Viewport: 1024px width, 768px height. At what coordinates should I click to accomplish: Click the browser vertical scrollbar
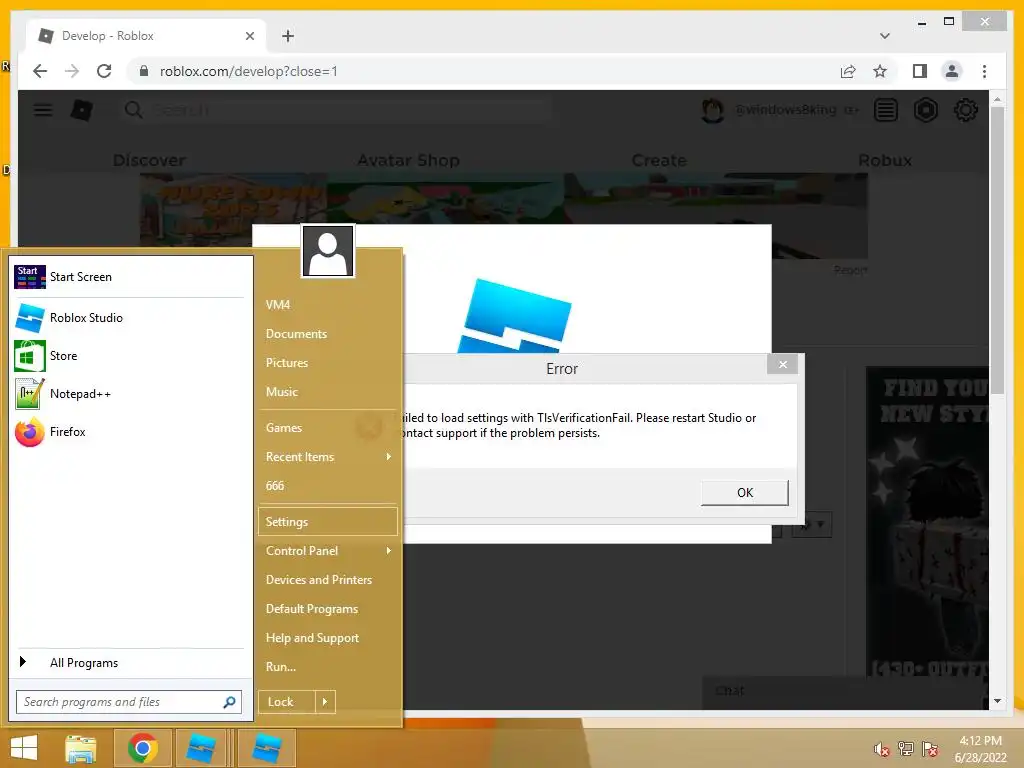(x=997, y=251)
